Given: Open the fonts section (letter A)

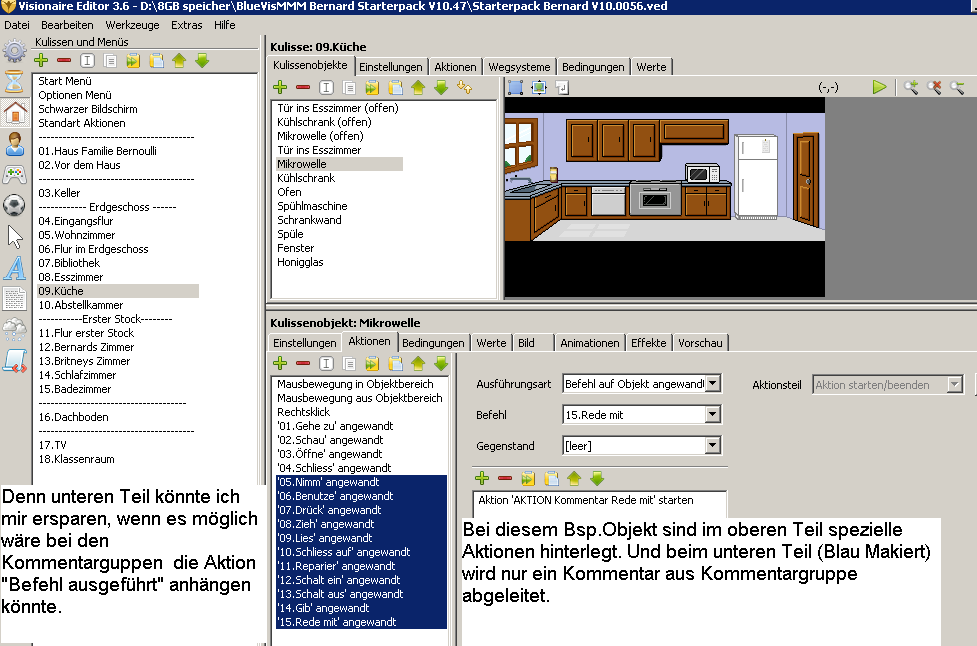Looking at the screenshot, I should (14, 268).
